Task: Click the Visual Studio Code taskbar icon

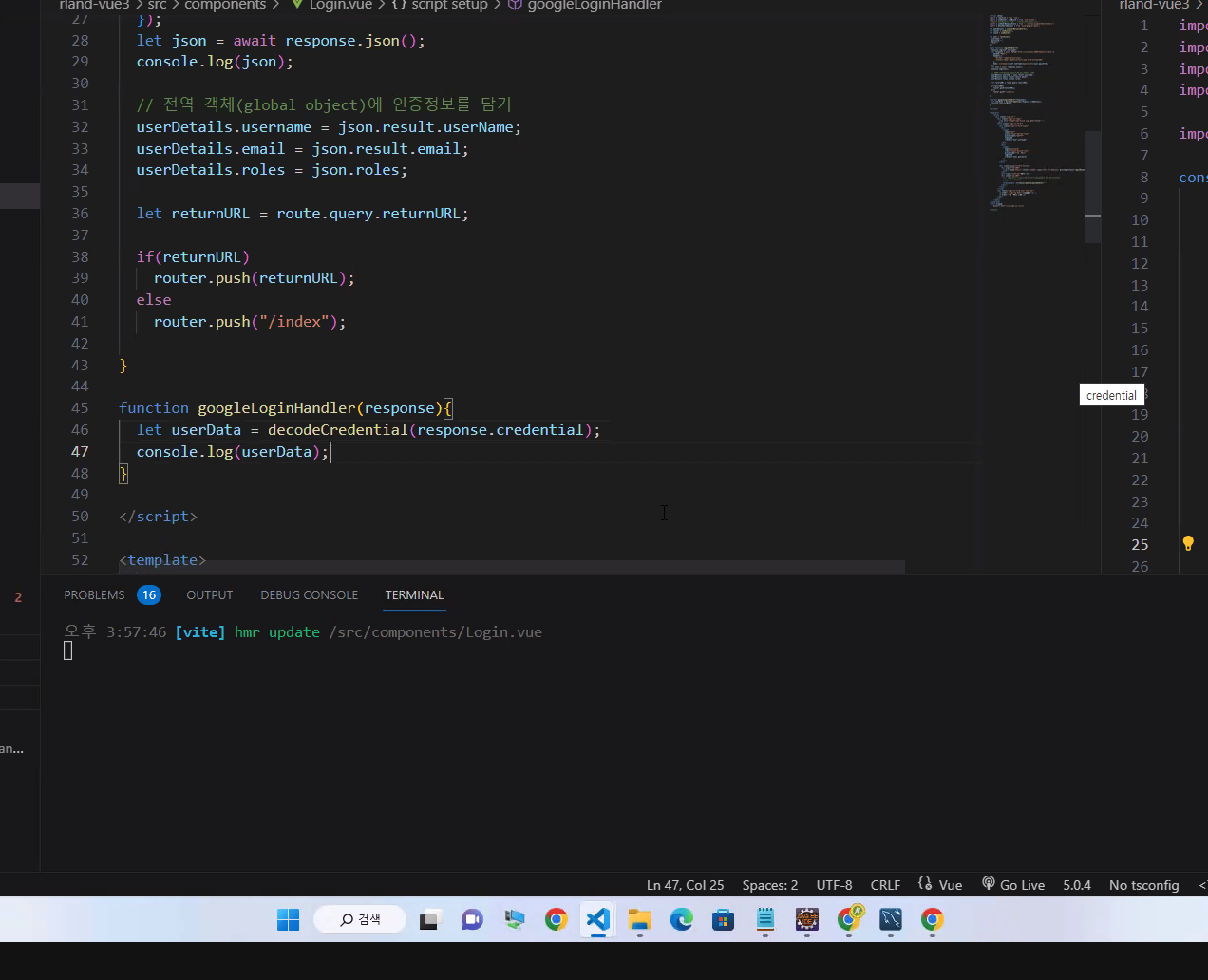Action: (597, 919)
